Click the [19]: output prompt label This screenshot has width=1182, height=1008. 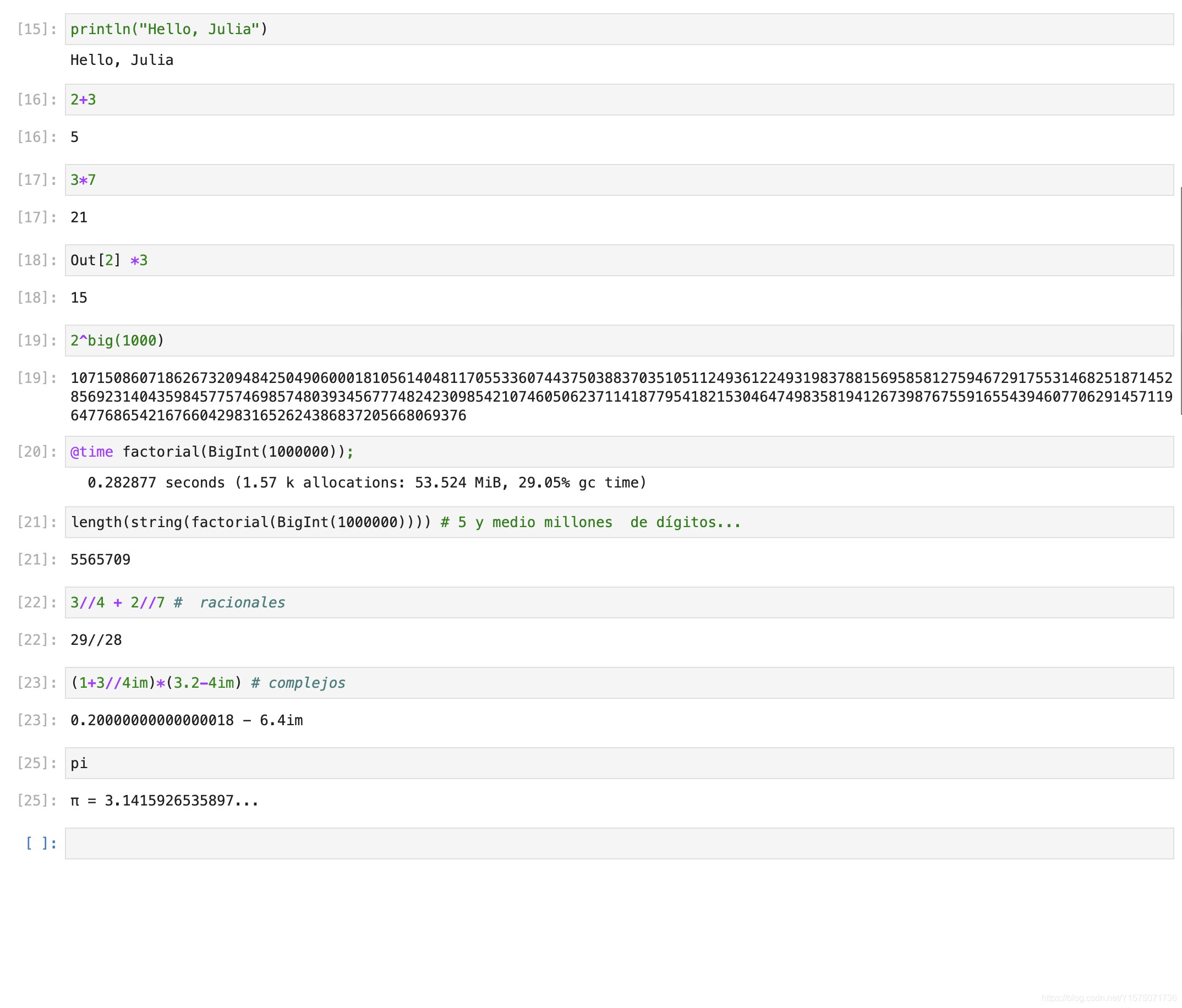coord(37,379)
